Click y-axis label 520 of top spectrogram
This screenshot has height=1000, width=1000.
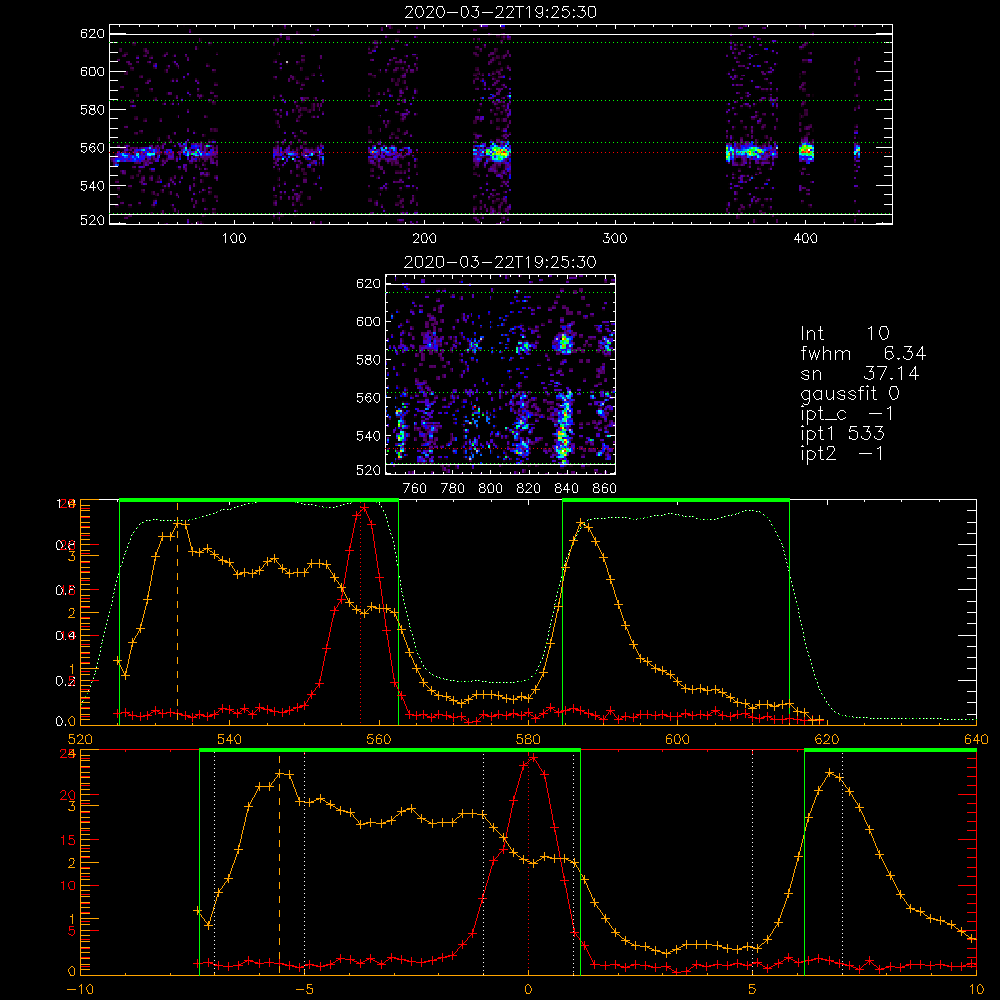click(x=92, y=220)
